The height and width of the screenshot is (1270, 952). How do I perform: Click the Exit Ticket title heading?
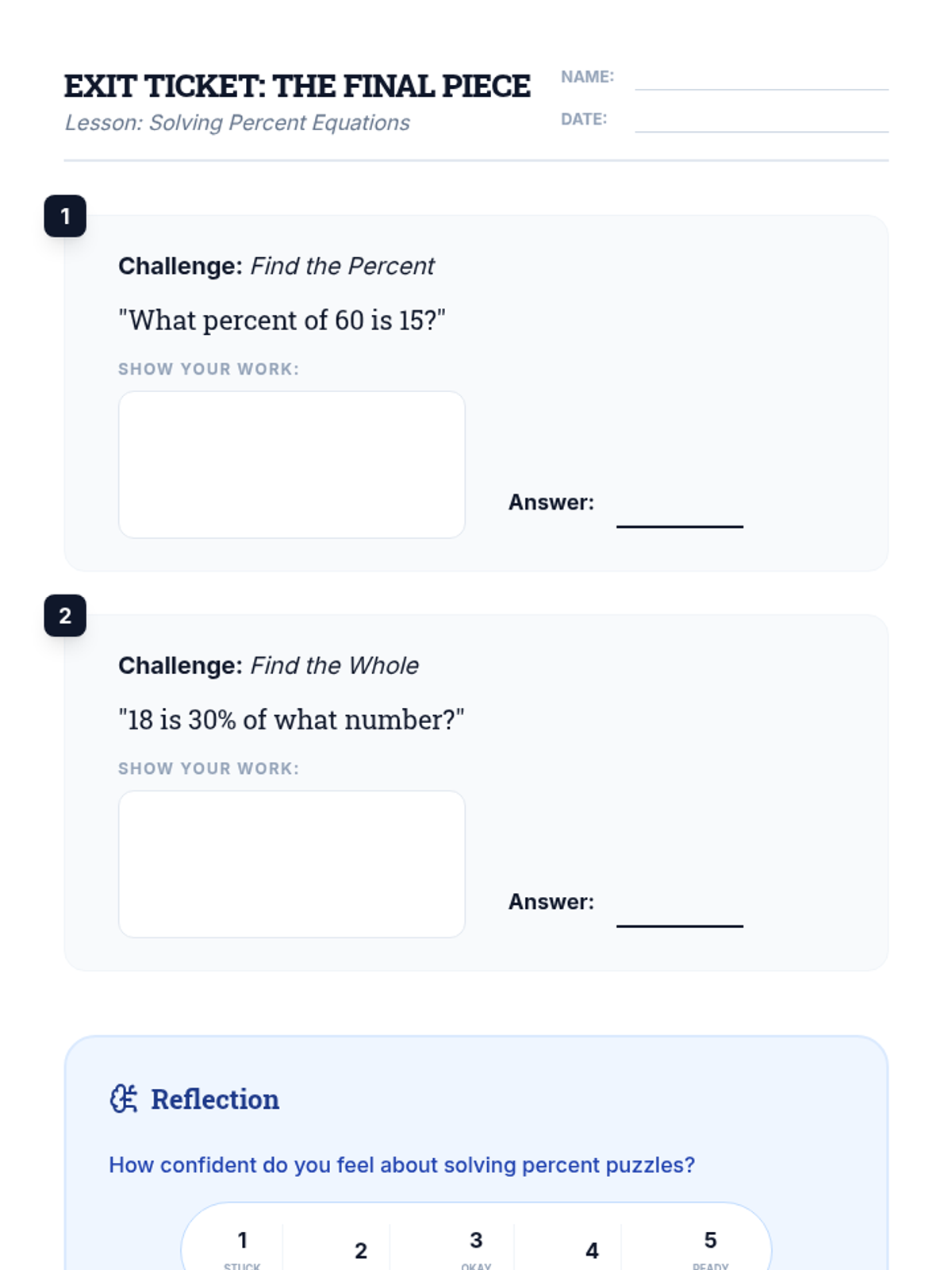[297, 87]
